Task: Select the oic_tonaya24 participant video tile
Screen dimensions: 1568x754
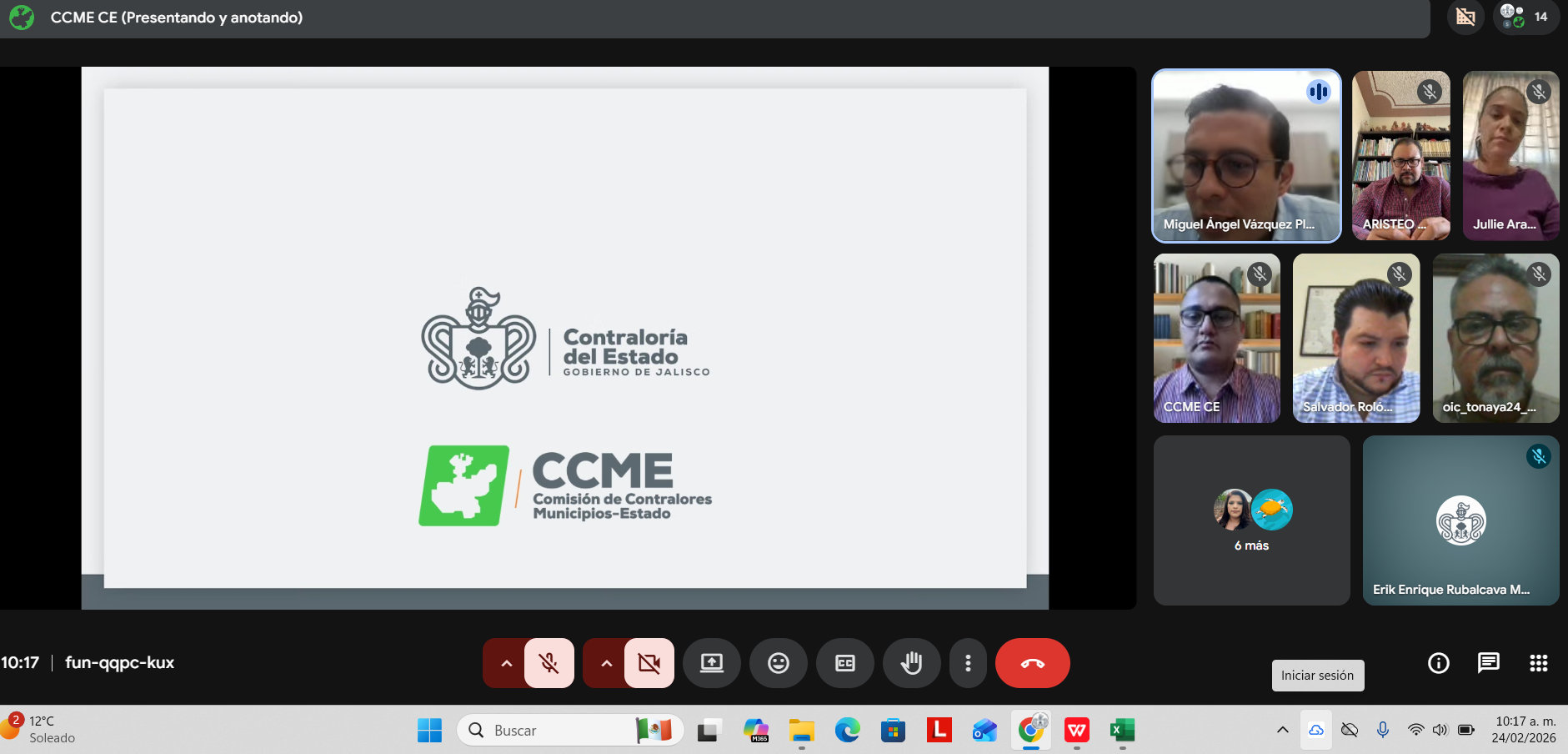Action: [1496, 339]
